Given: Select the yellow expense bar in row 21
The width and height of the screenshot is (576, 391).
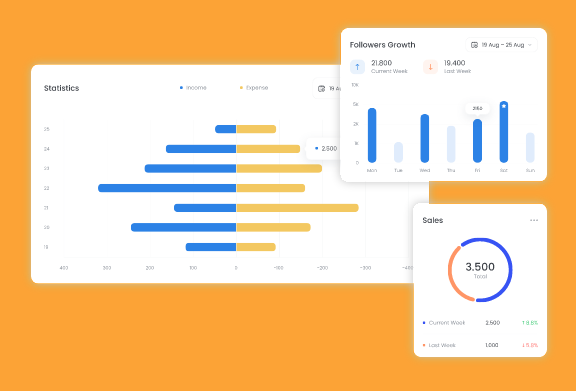Looking at the screenshot, I should [297, 208].
